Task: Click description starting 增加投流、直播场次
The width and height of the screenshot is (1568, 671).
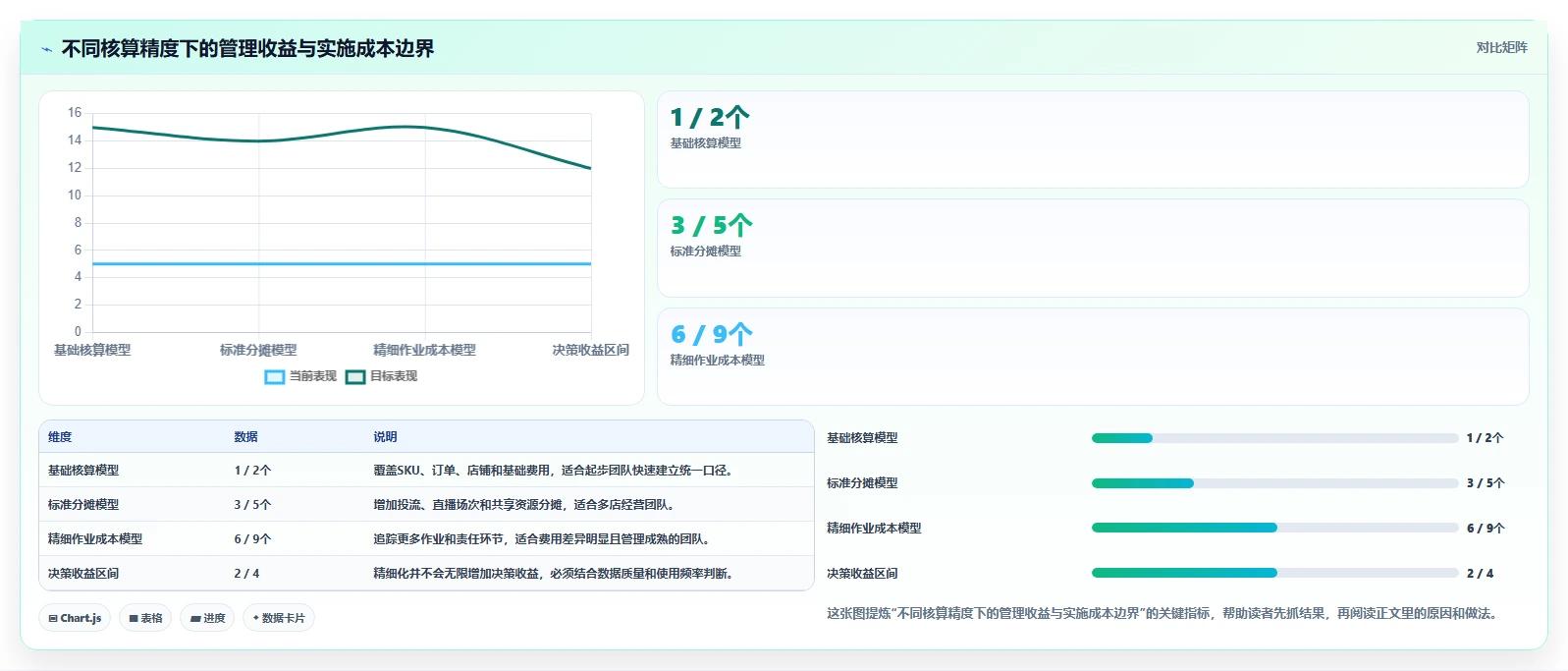Action: click(x=523, y=505)
